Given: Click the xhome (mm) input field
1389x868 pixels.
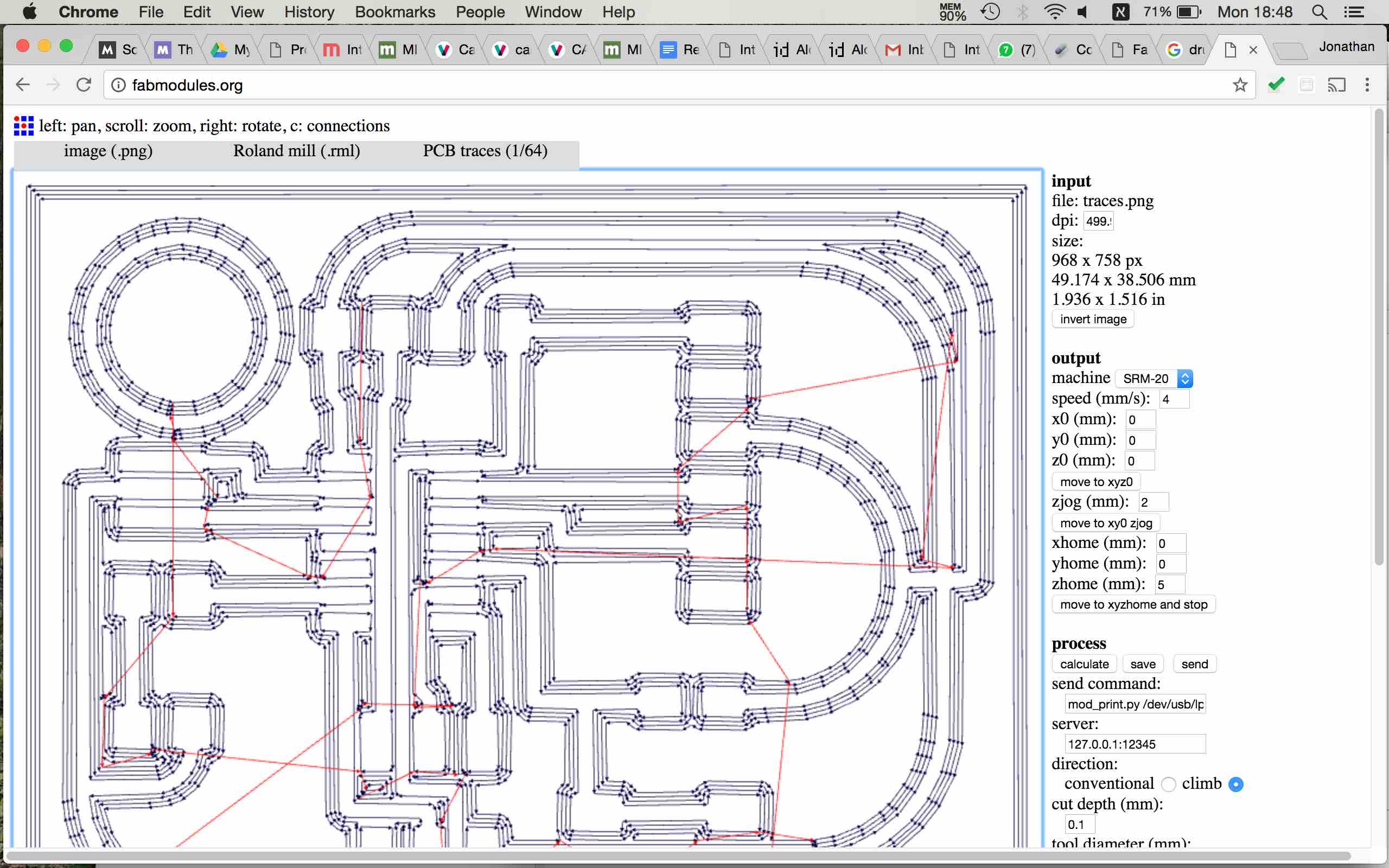Looking at the screenshot, I should [x=1170, y=544].
